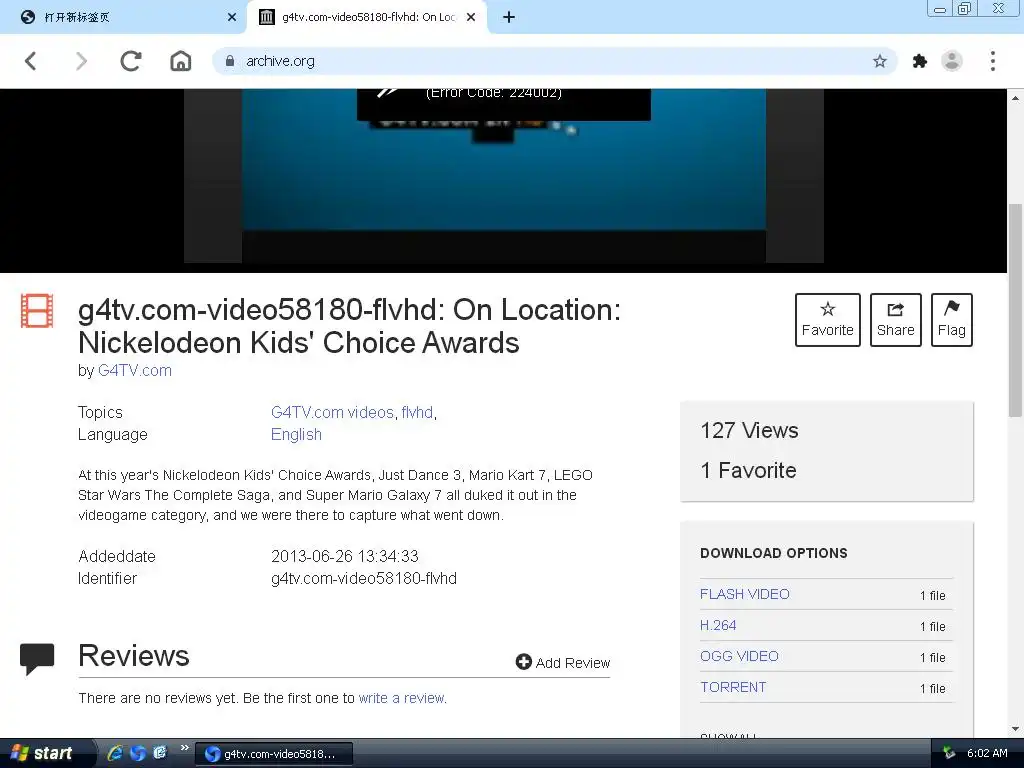Click the Share button
The width and height of the screenshot is (1024, 768).
895,319
